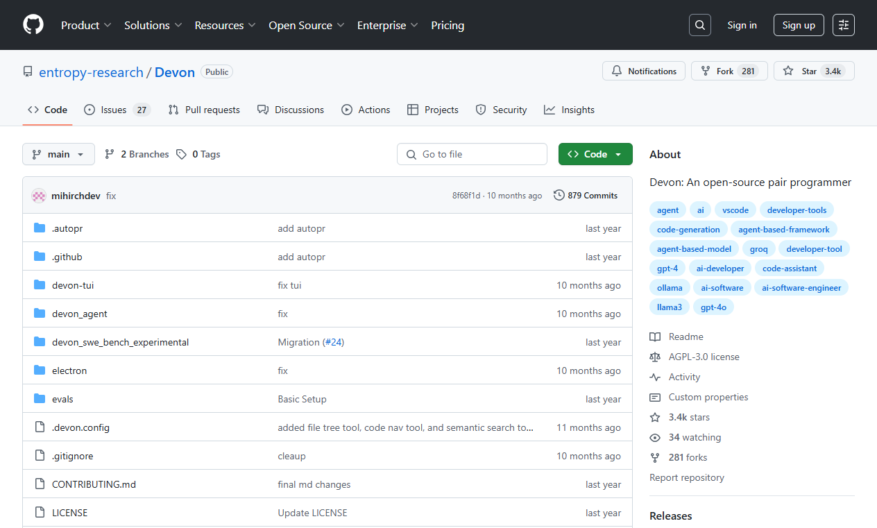Open the devon_agent folder icon

pyautogui.click(x=39, y=313)
